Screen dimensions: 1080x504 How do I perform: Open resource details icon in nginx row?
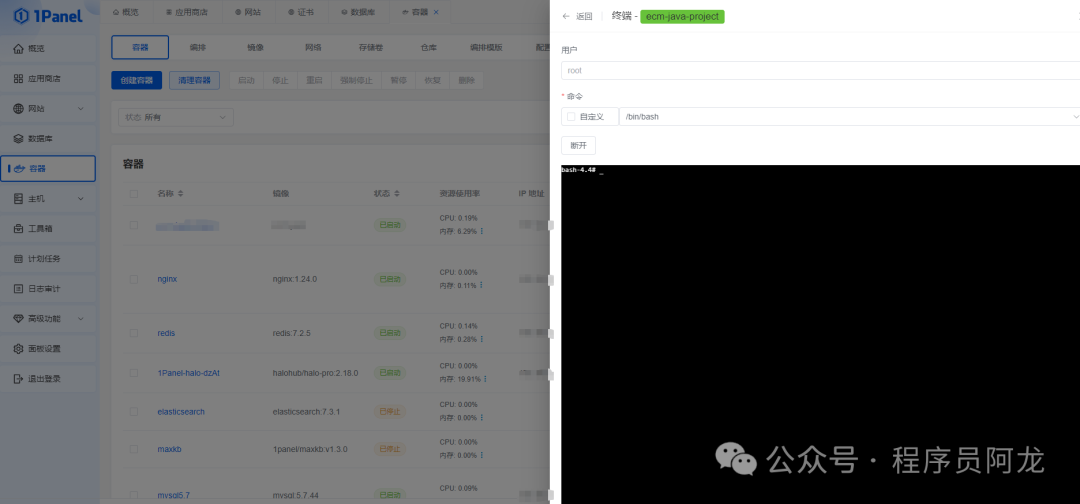tap(481, 286)
